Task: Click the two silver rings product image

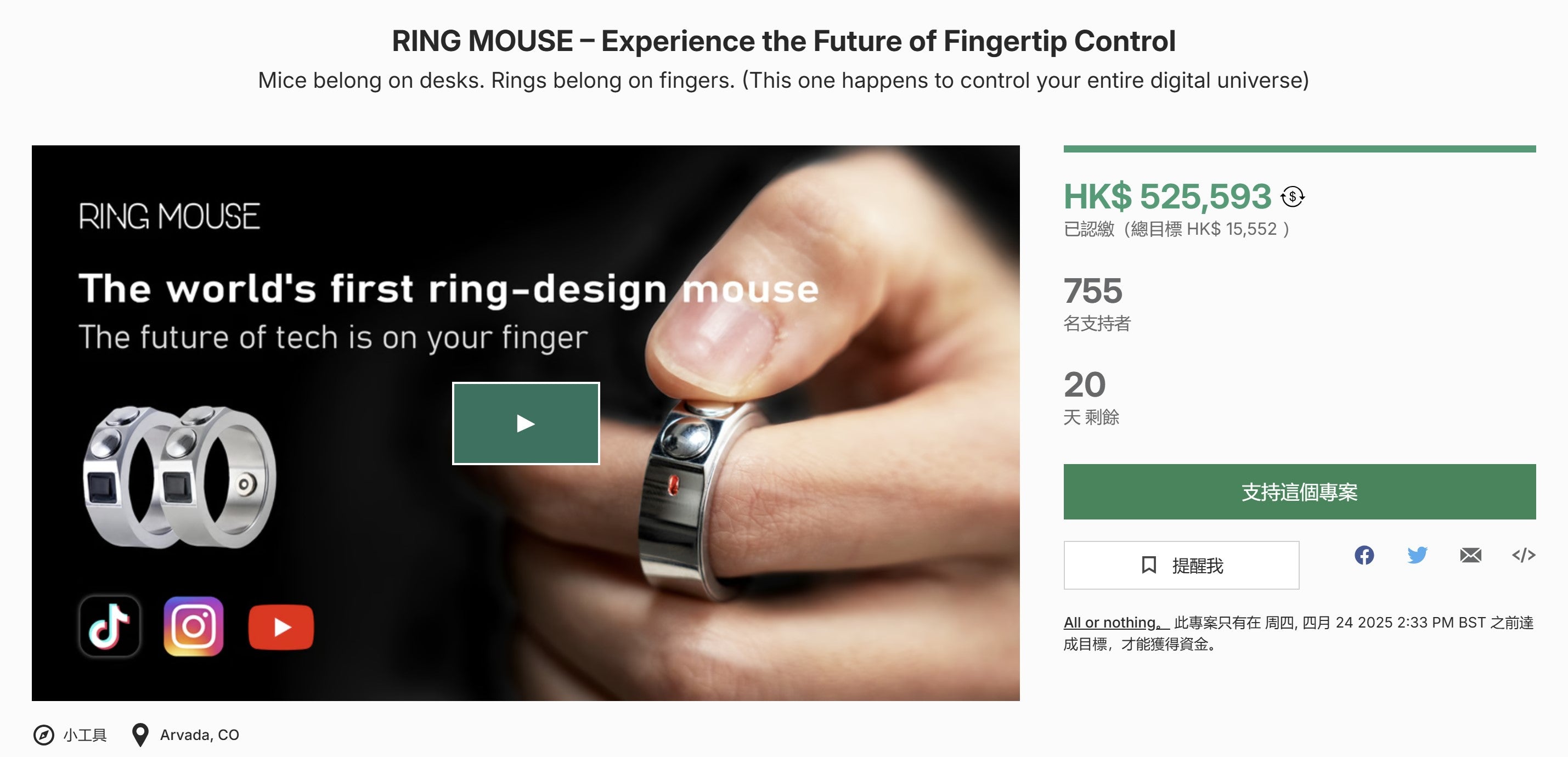Action: coord(179,477)
